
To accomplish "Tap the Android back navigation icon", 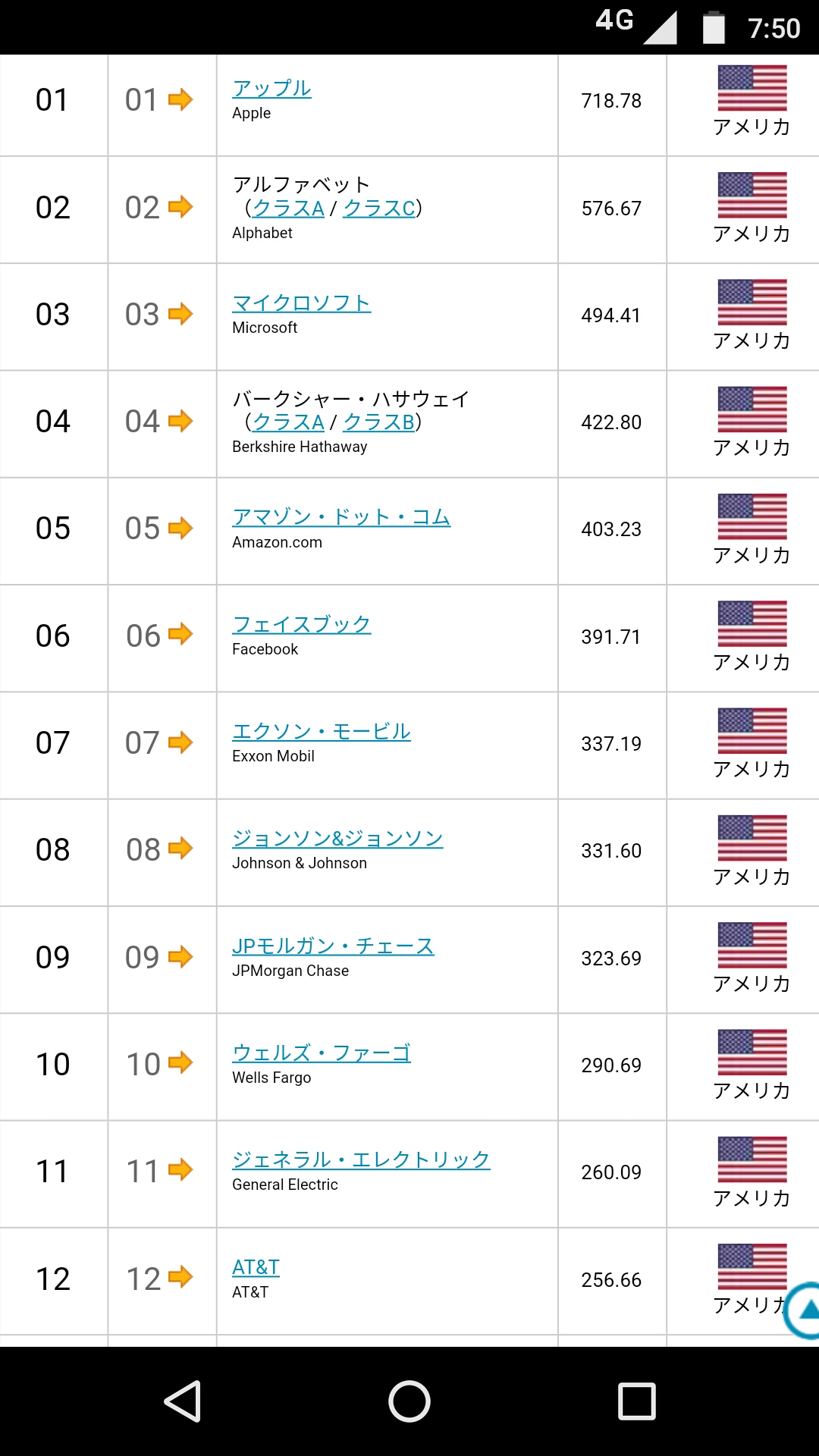I will point(183,1401).
